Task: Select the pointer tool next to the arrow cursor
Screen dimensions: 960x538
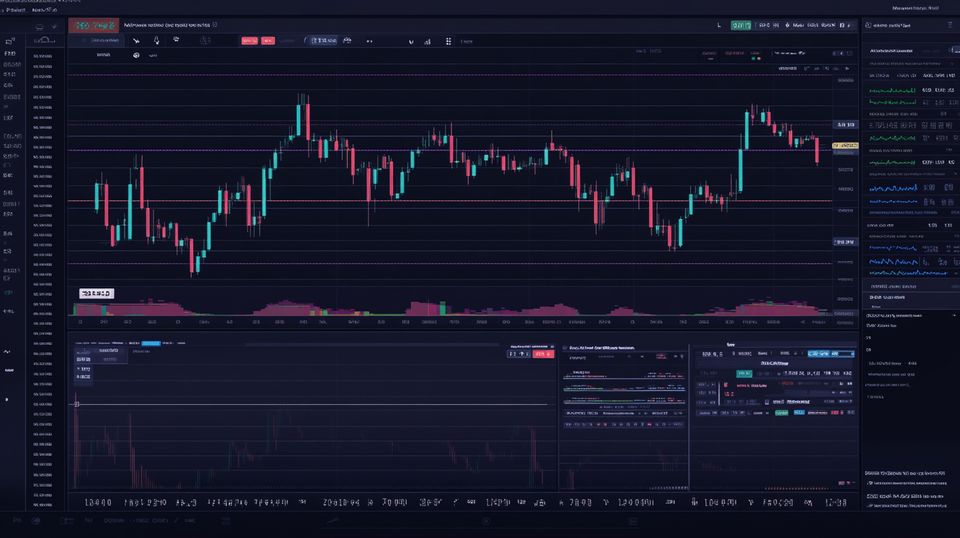Action: click(x=156, y=41)
